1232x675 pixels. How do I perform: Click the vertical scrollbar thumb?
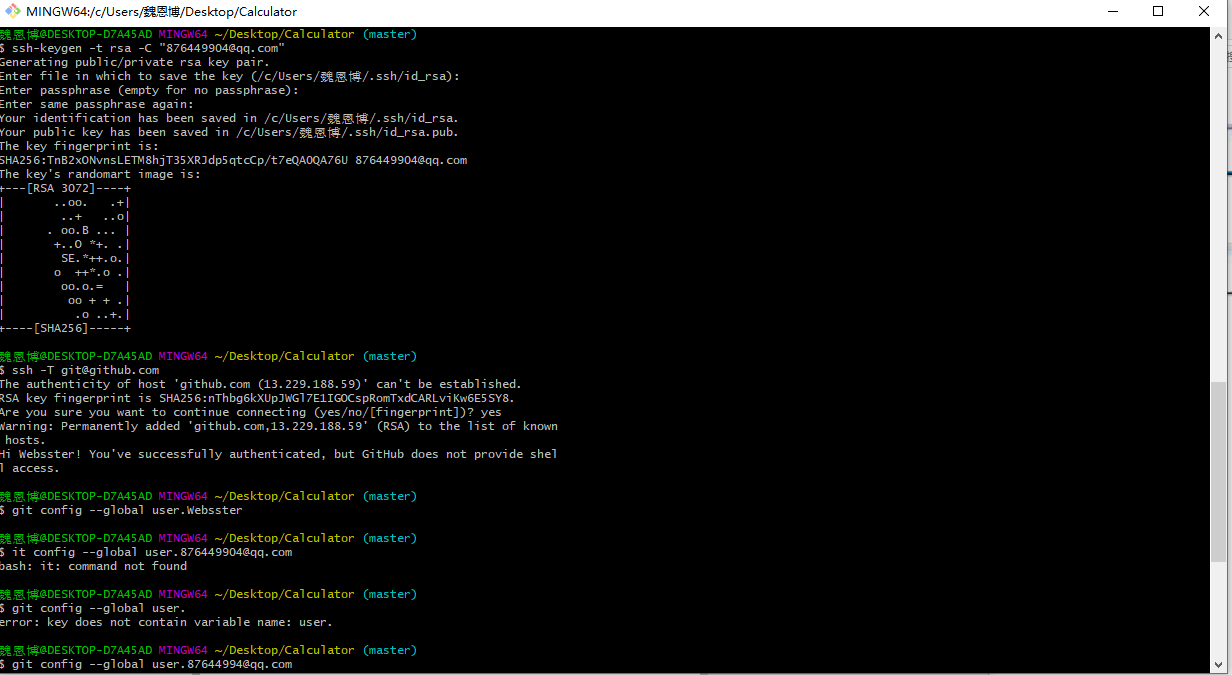click(x=1218, y=470)
